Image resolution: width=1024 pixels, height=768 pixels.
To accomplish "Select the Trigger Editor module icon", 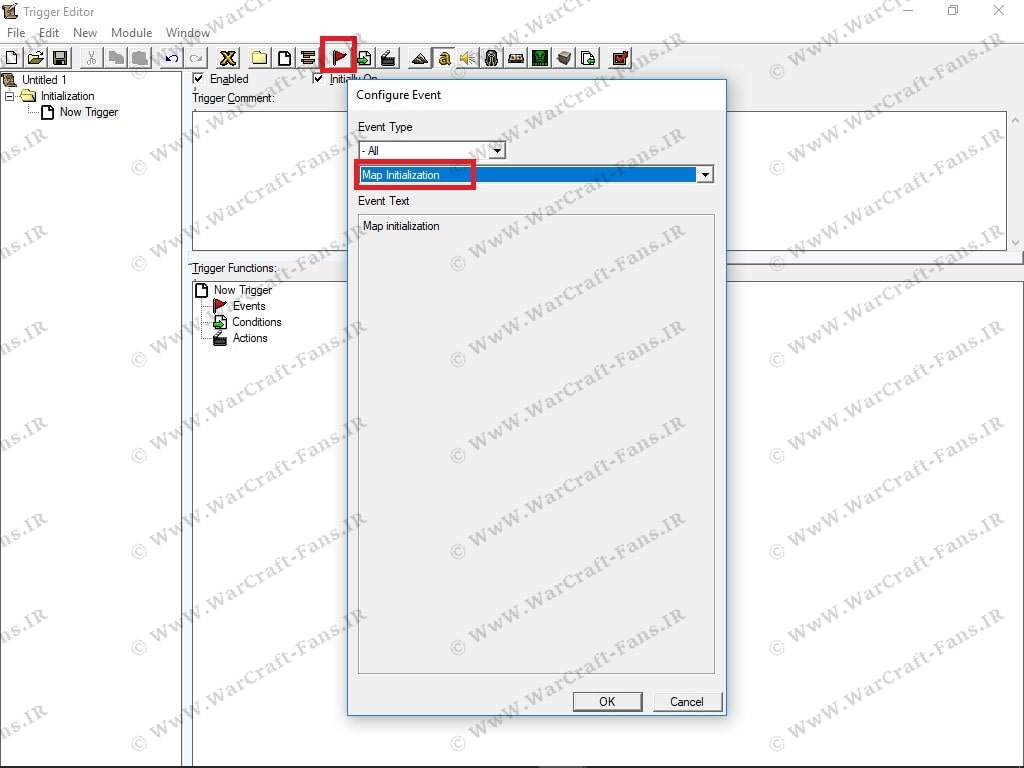I will (444, 58).
